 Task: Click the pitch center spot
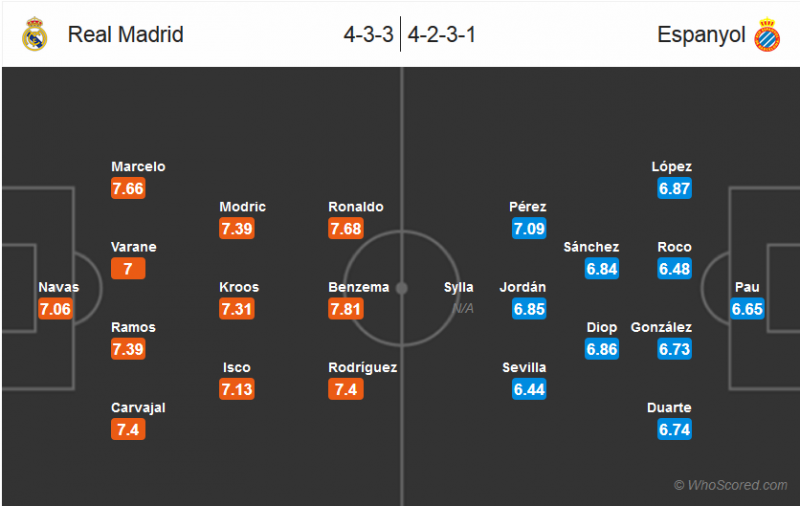(401, 288)
